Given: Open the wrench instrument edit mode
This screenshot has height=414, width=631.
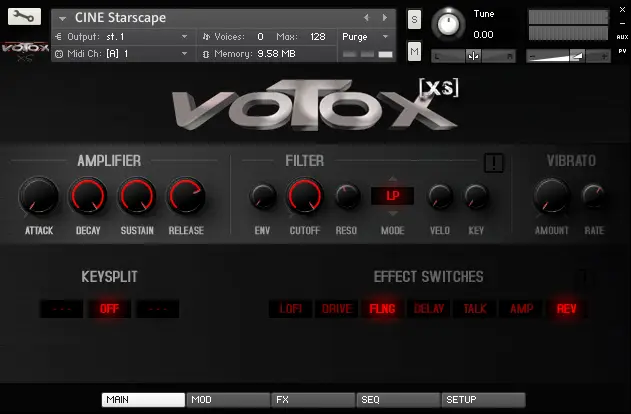Looking at the screenshot, I should pos(24,16).
